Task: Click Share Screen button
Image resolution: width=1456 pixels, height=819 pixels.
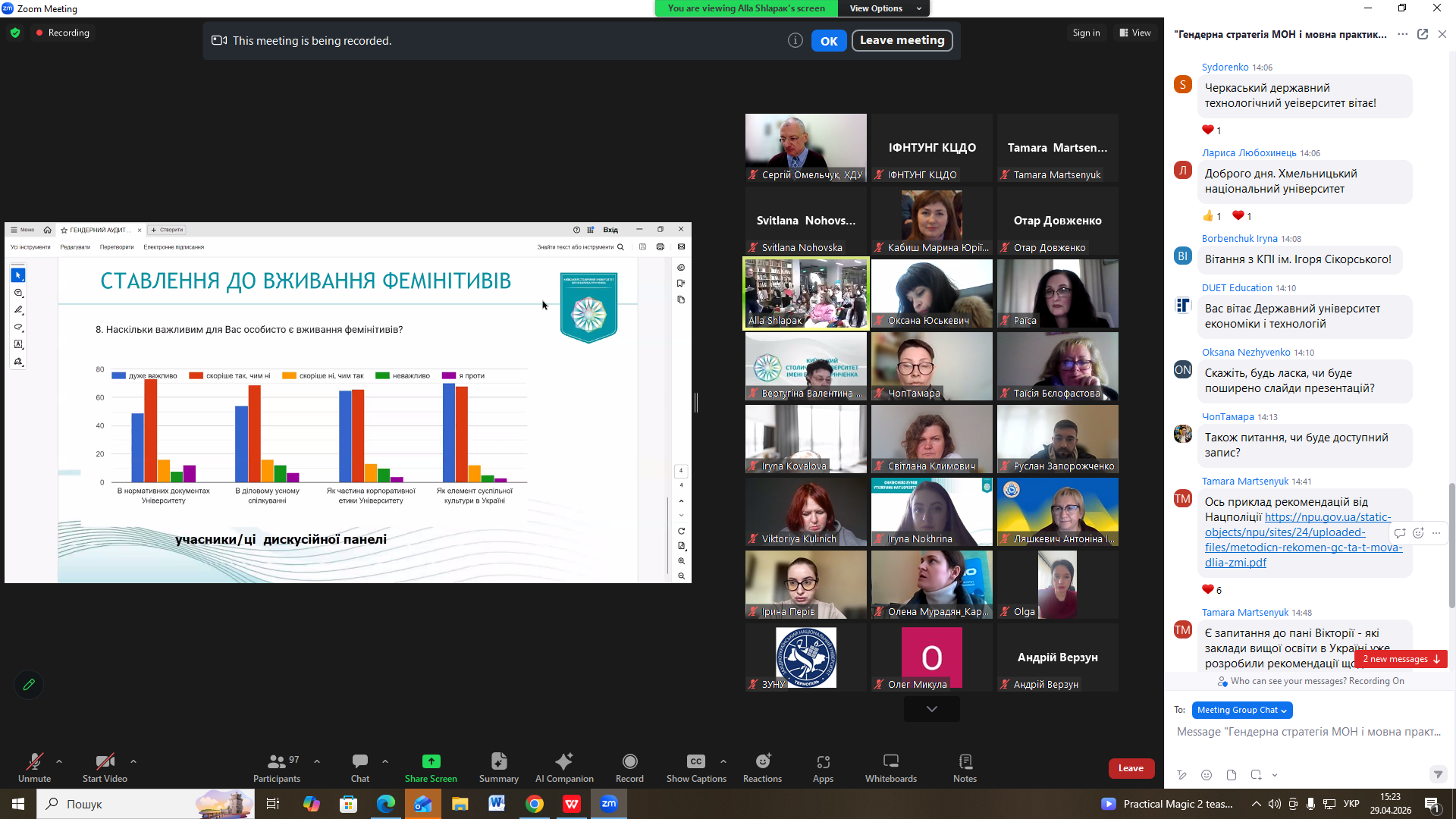Action: pos(431,767)
